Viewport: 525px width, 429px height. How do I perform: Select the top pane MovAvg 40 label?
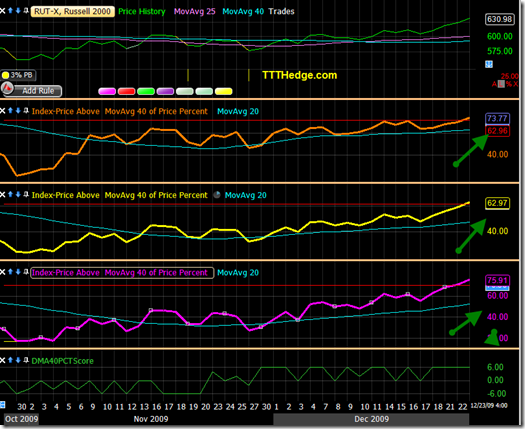point(243,11)
